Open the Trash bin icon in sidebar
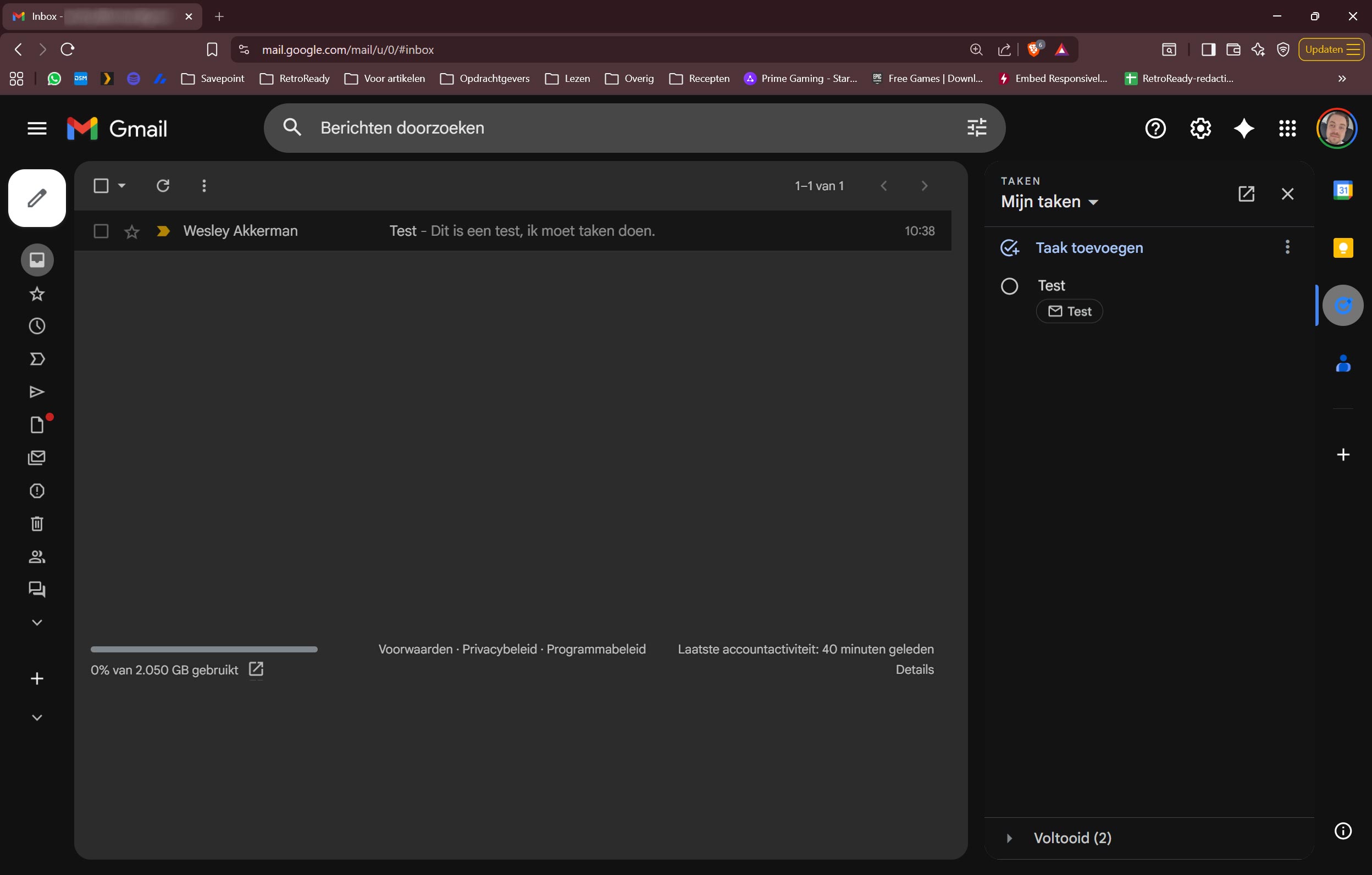This screenshot has width=1372, height=875. click(37, 524)
